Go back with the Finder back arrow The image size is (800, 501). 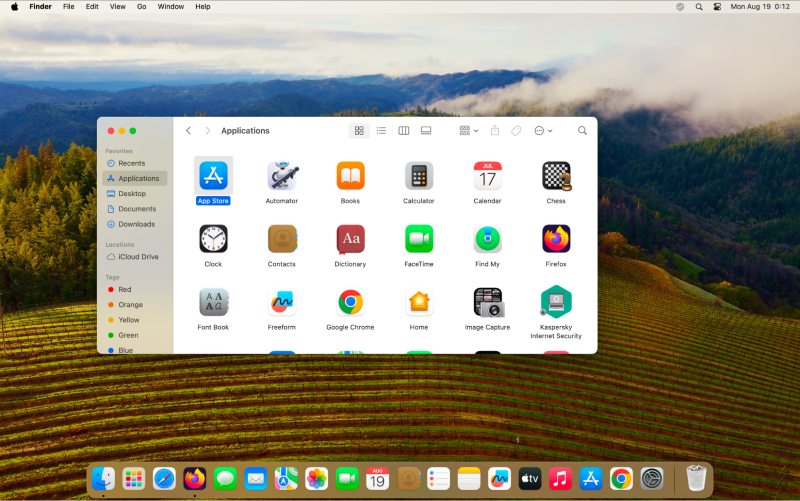click(x=188, y=131)
